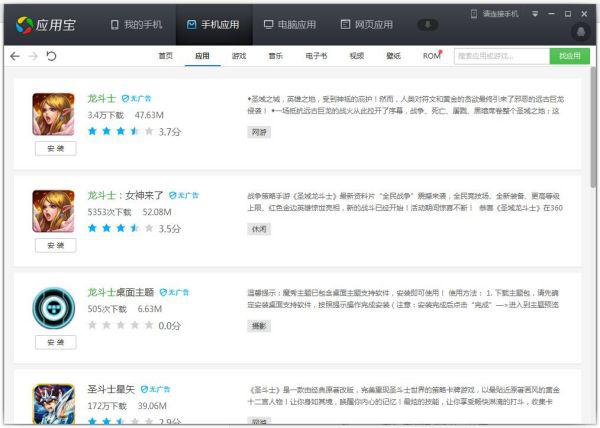Click the 无广告 badge beside 女神来了
600x428 pixels.
pos(184,195)
